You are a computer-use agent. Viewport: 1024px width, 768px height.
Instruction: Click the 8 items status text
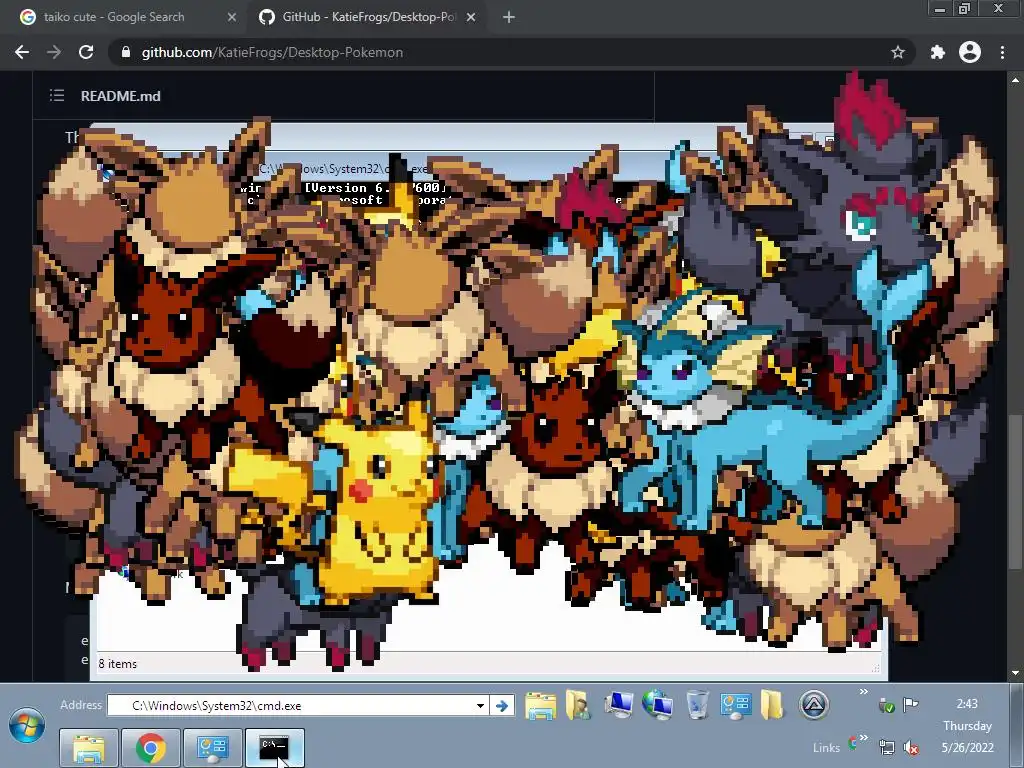[x=118, y=664]
